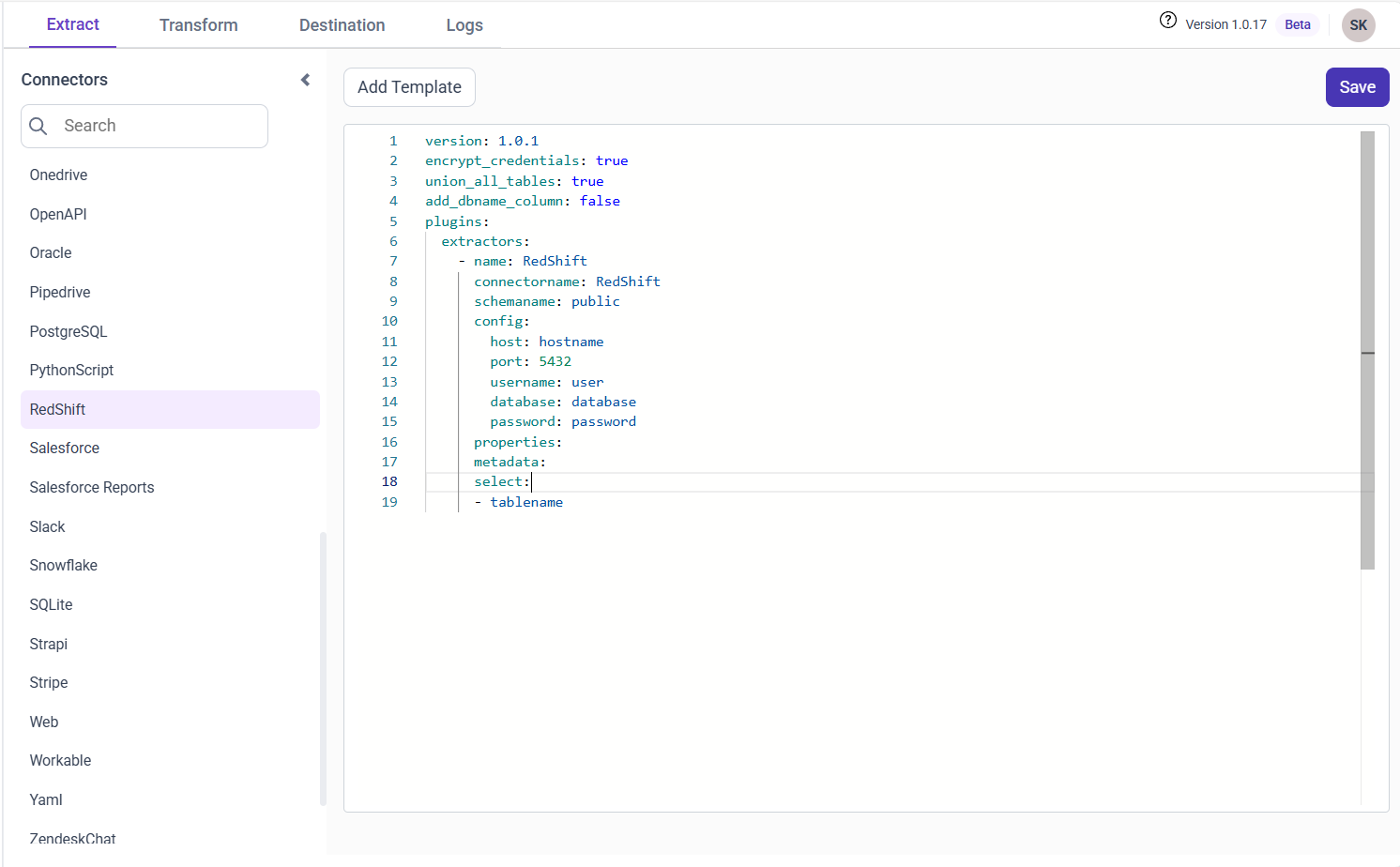
Task: Collapse the Connectors sidebar panel
Action: (x=305, y=80)
